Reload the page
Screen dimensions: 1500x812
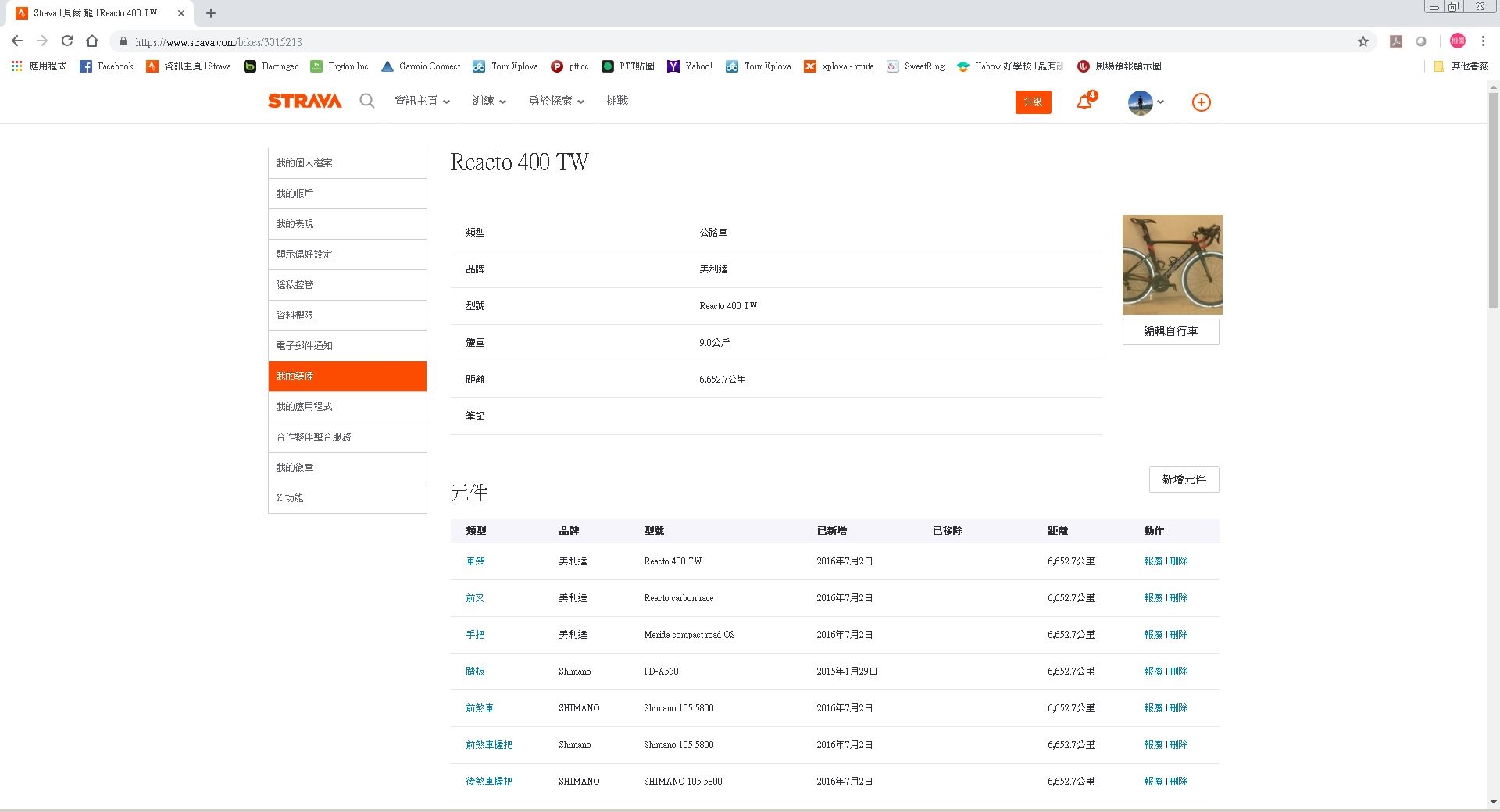[x=67, y=41]
